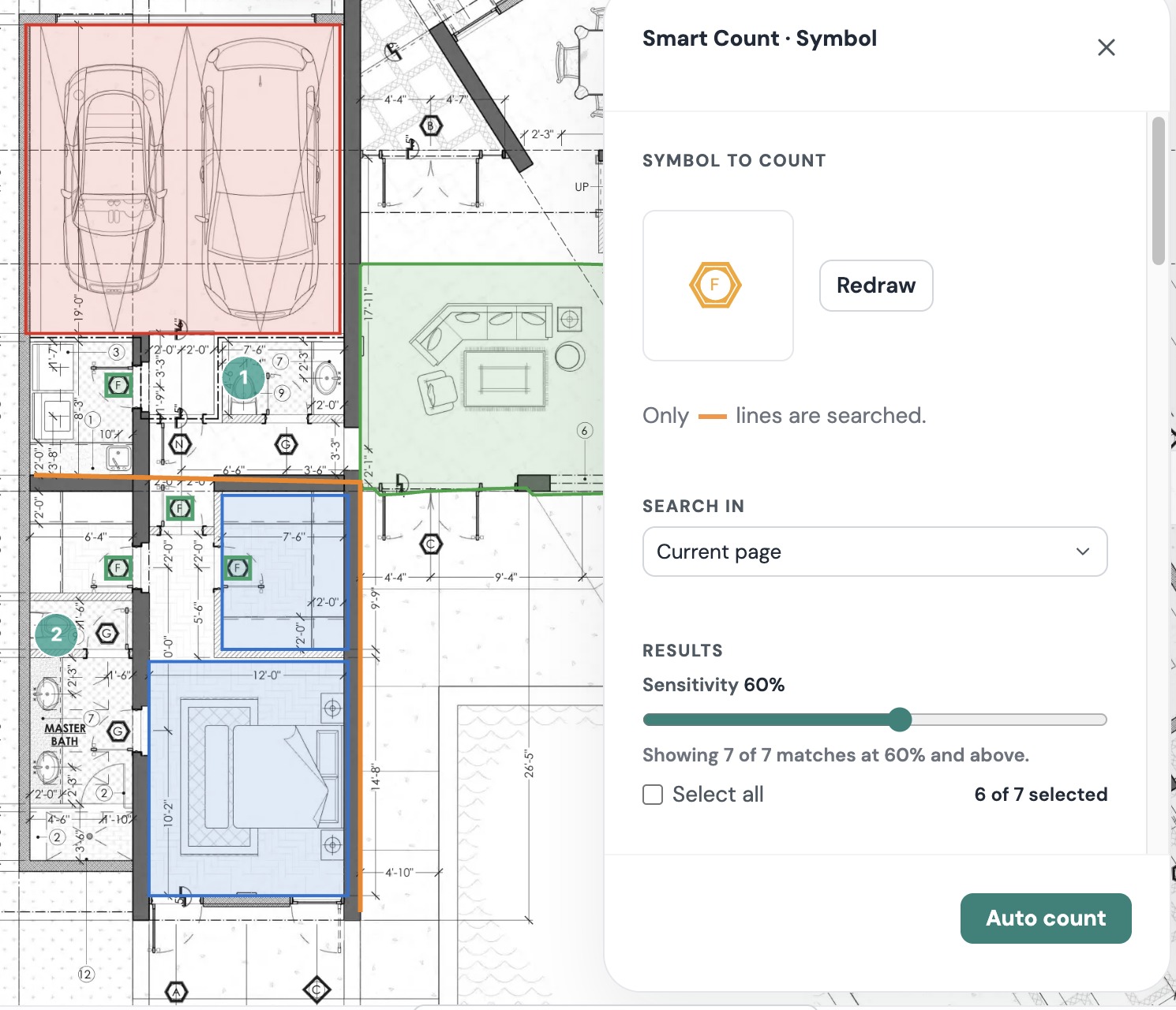The height and width of the screenshot is (1010, 1176).
Task: Click the "SYMBOL TO COUNT" heading
Action: (734, 161)
